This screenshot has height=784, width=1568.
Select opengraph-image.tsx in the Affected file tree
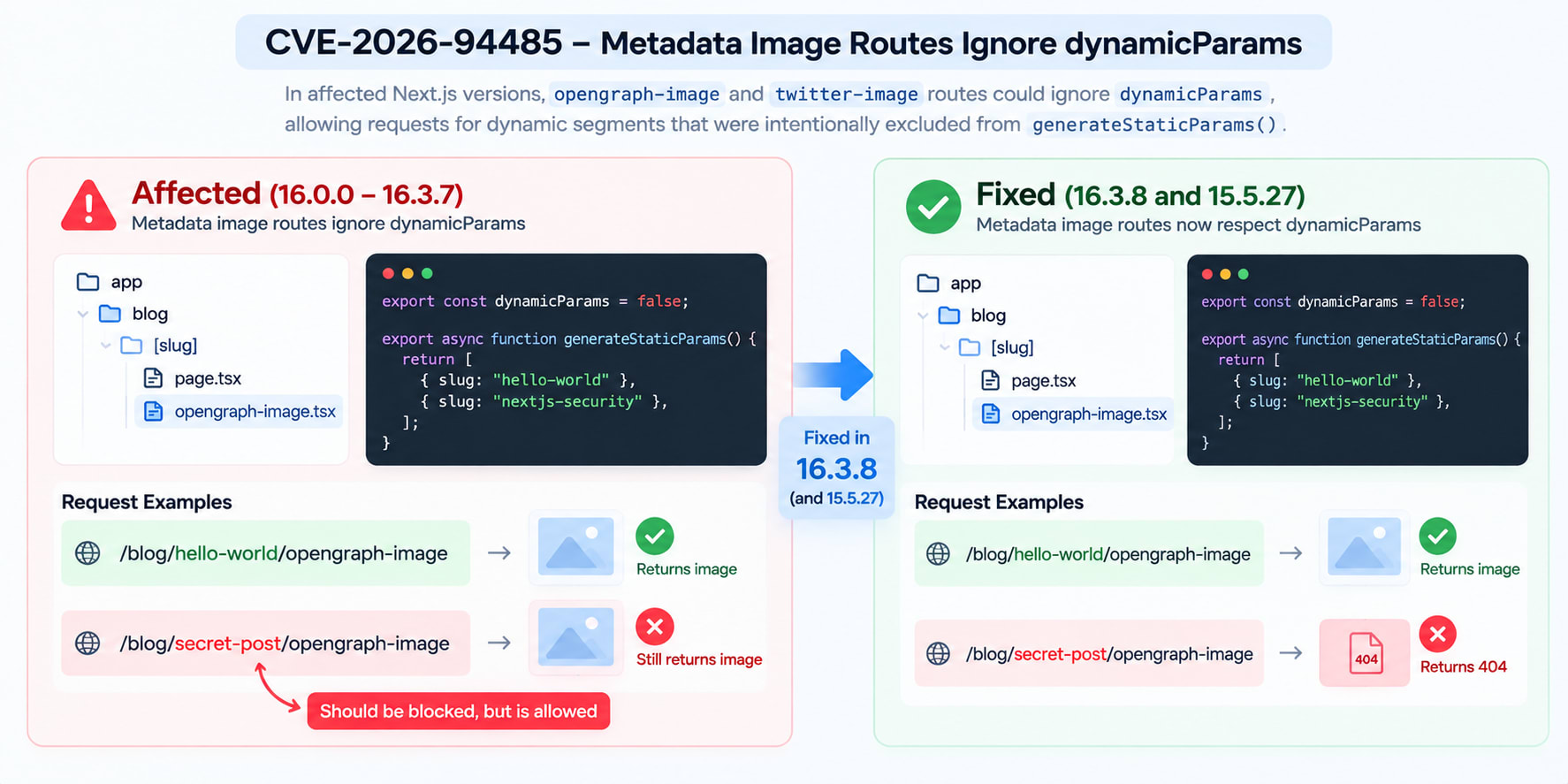239,411
